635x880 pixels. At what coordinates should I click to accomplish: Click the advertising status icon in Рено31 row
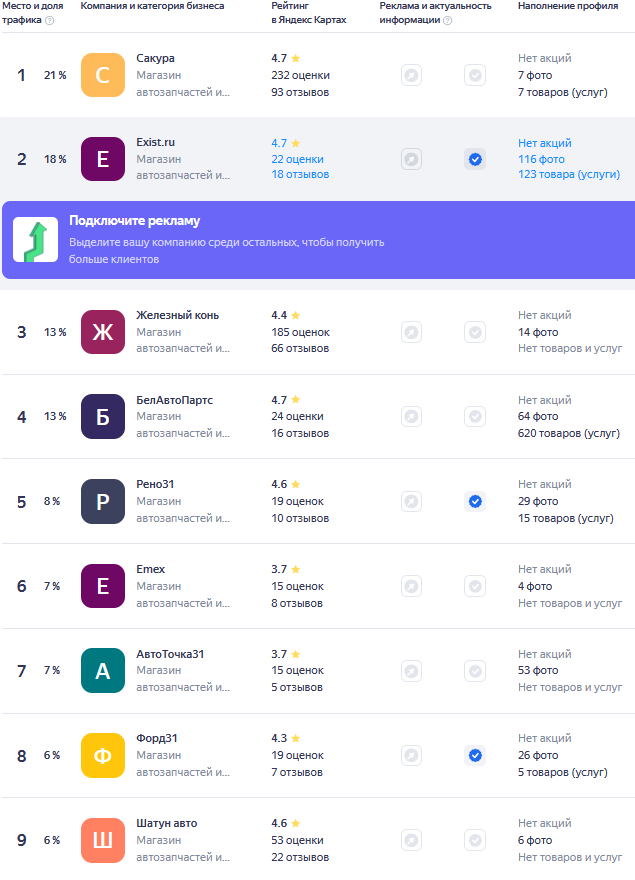(411, 501)
